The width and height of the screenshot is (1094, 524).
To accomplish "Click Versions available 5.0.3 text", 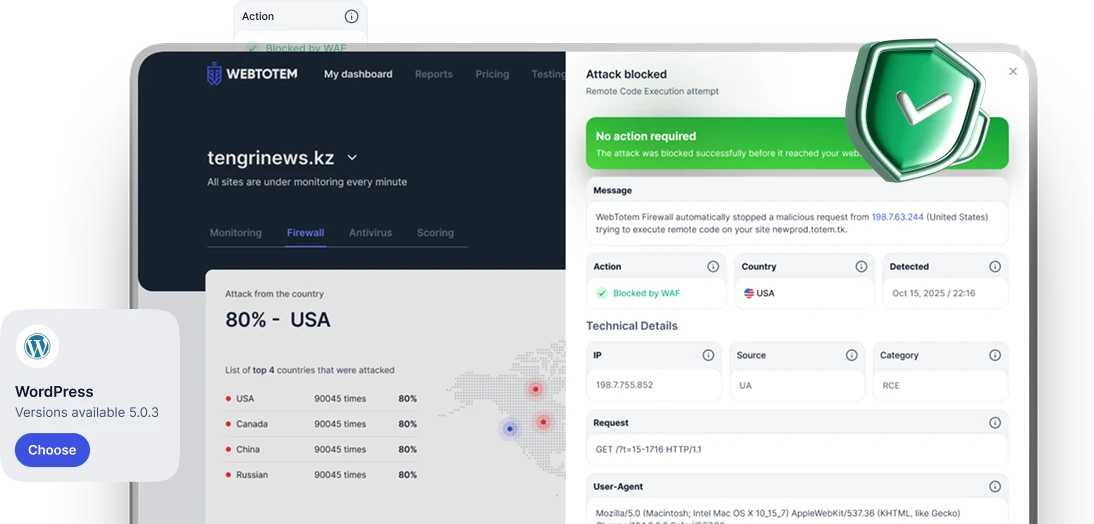I will point(87,412).
